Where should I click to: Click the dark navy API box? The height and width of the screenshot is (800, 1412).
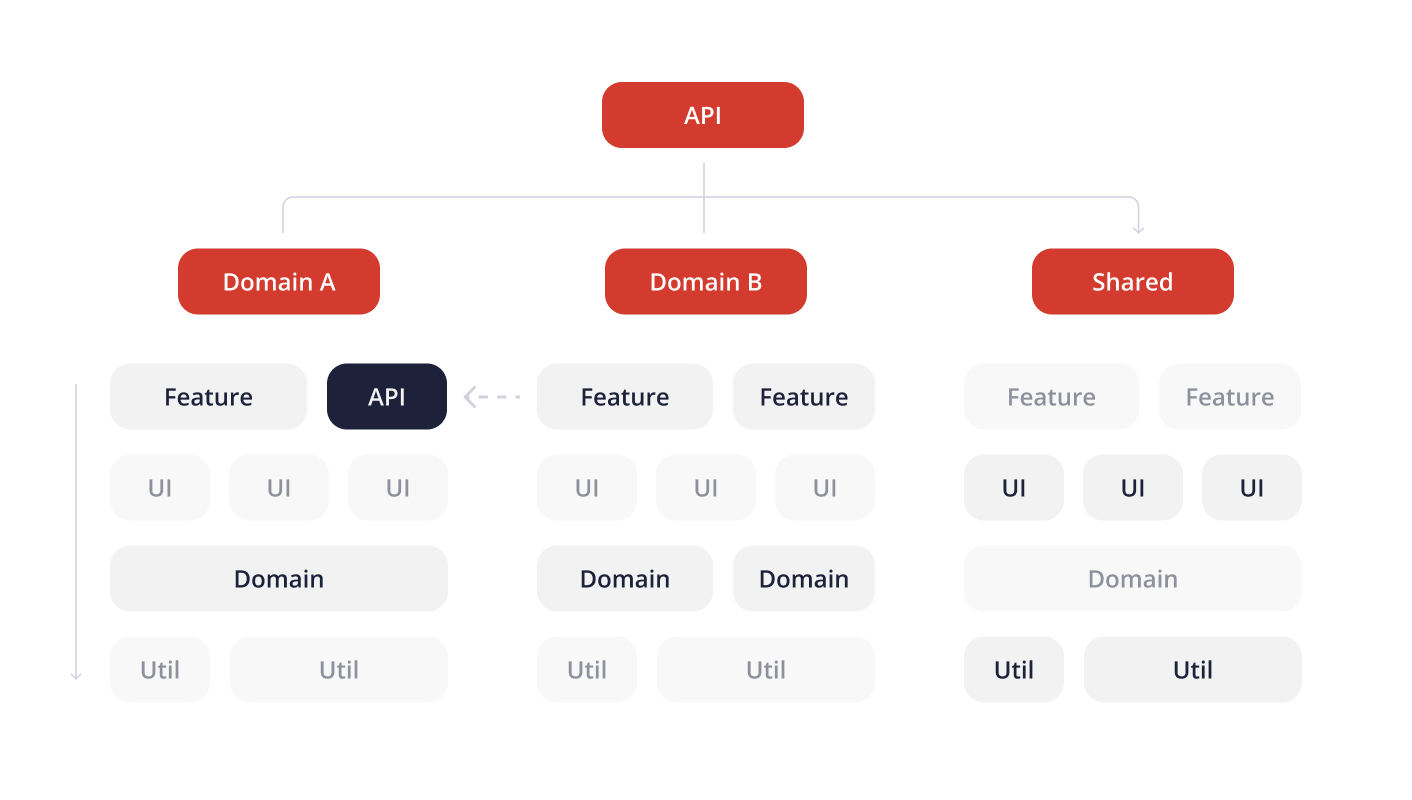[x=387, y=397]
